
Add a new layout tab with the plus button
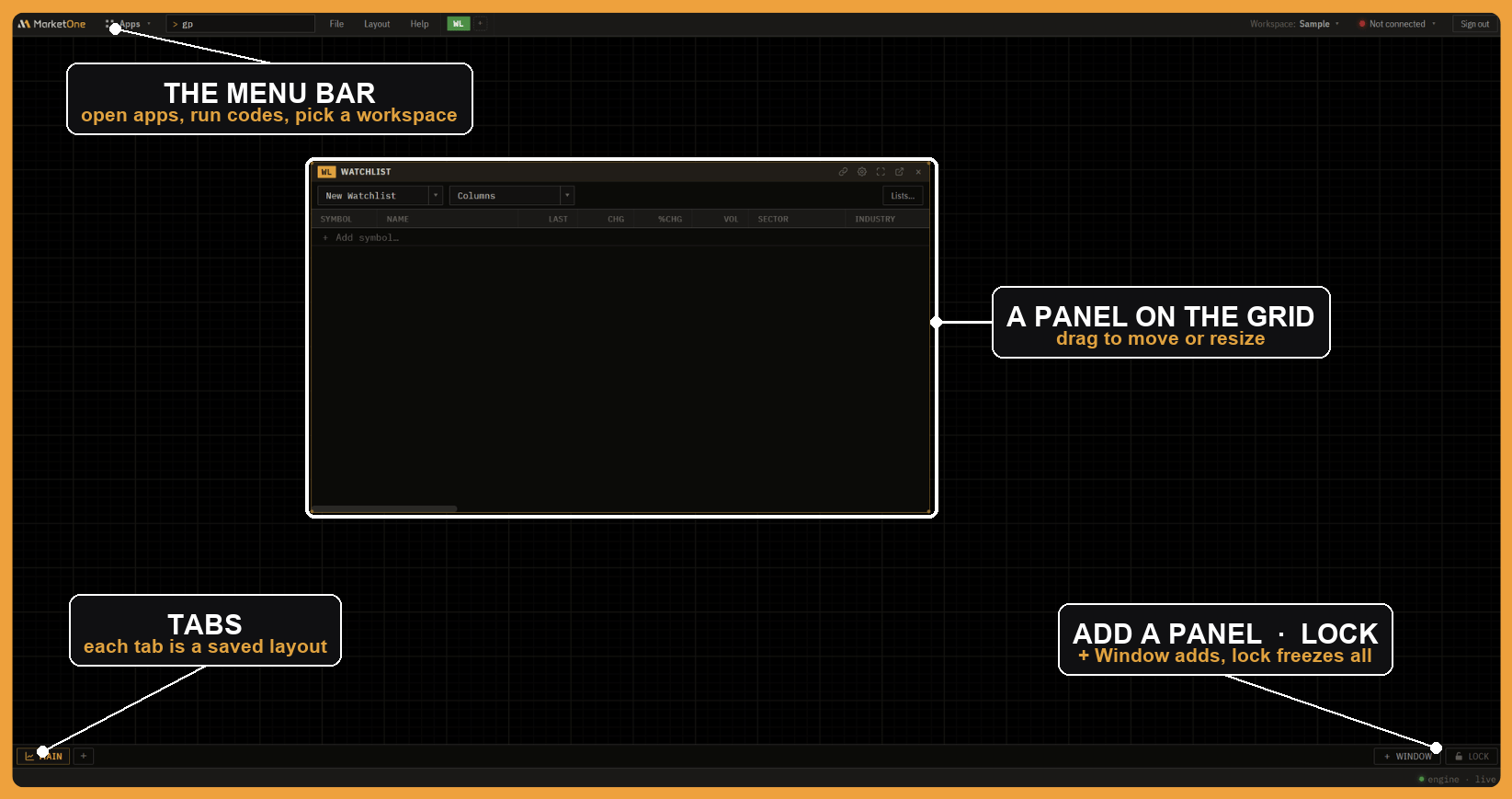tap(84, 757)
